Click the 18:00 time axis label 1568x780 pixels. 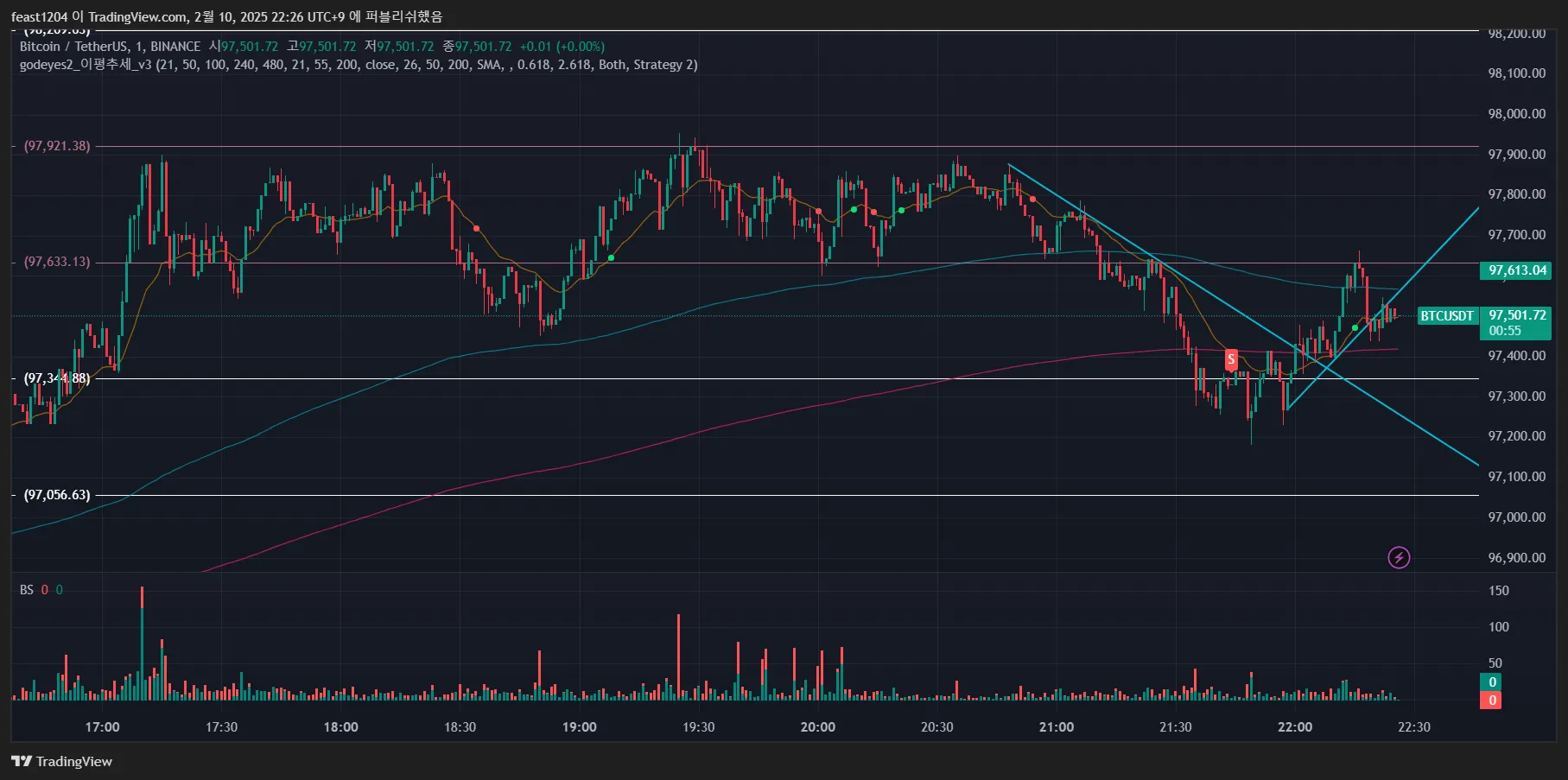340,727
